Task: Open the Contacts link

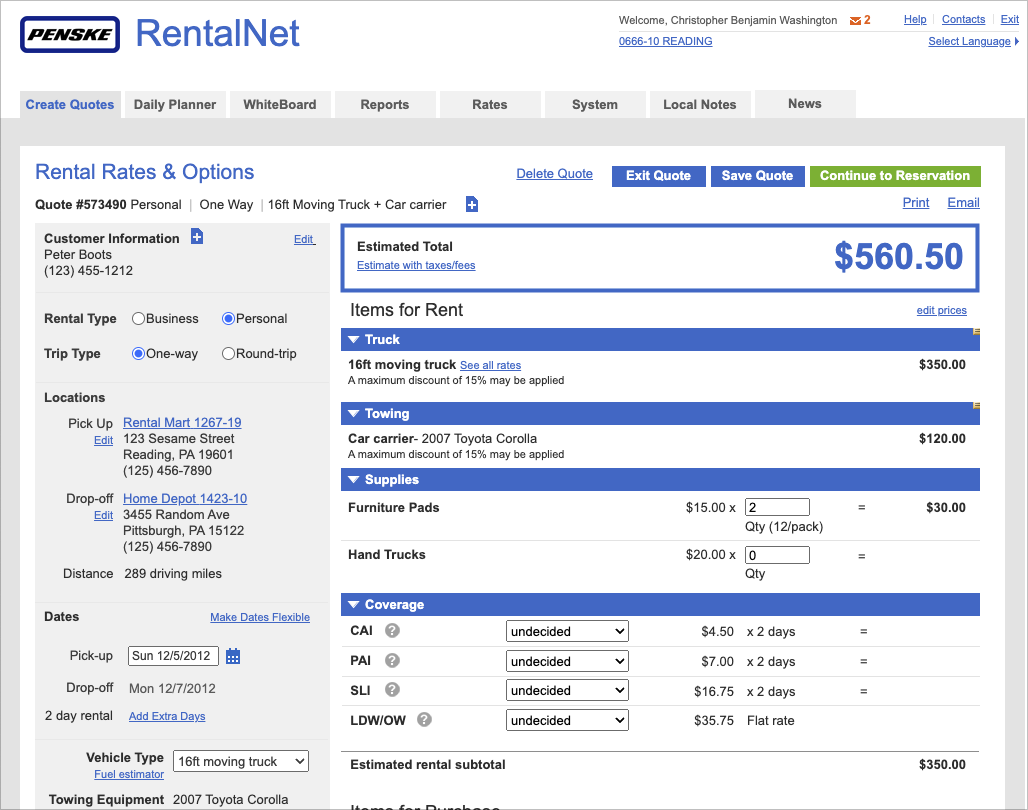Action: tap(964, 20)
